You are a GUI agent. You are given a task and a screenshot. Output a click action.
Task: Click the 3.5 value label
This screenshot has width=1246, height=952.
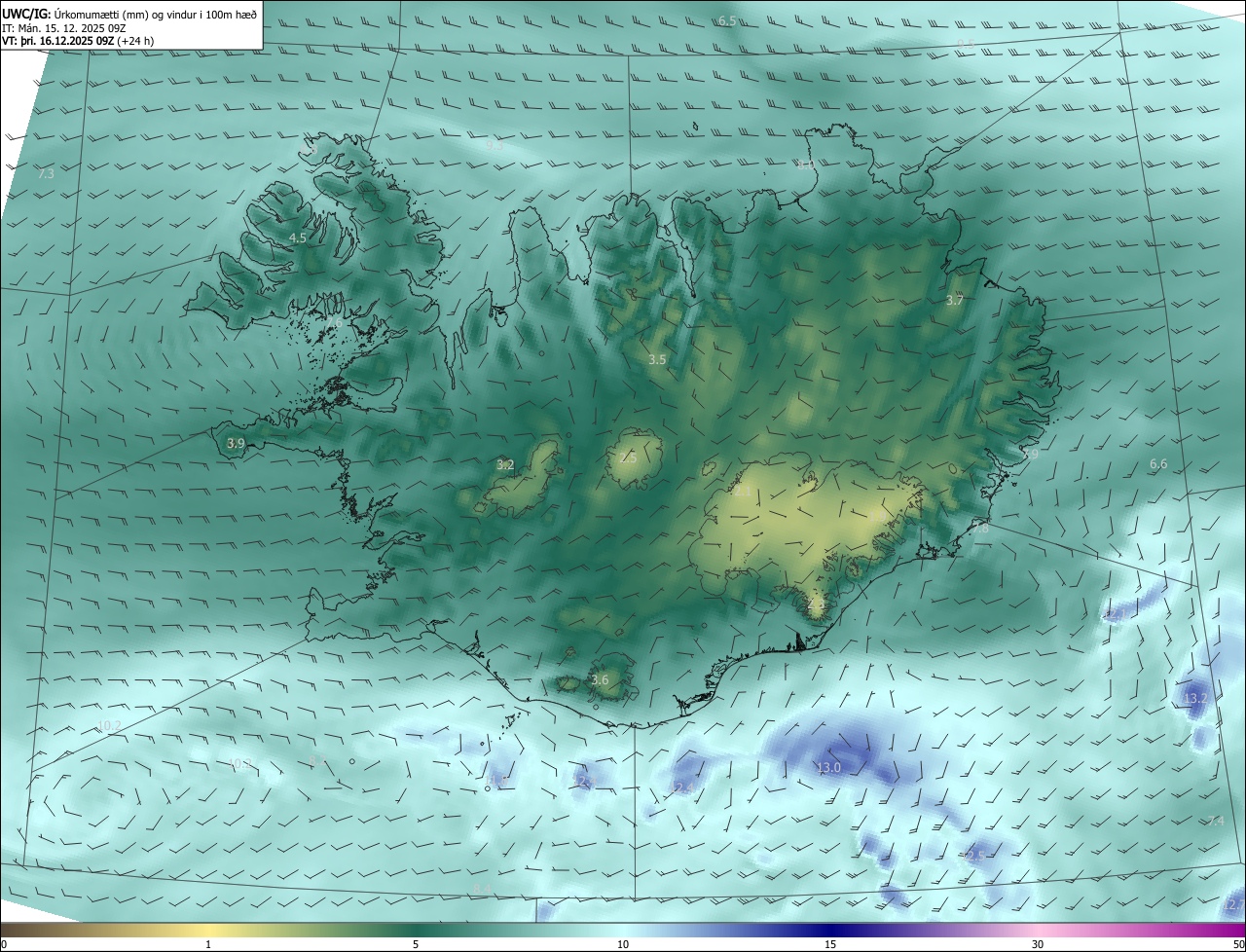[x=657, y=360]
